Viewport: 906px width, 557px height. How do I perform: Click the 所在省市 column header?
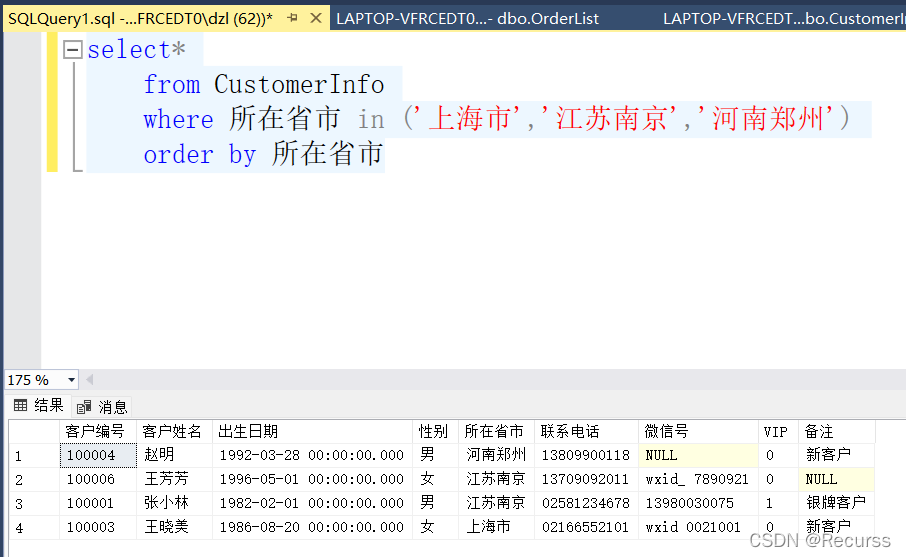[x=497, y=431]
